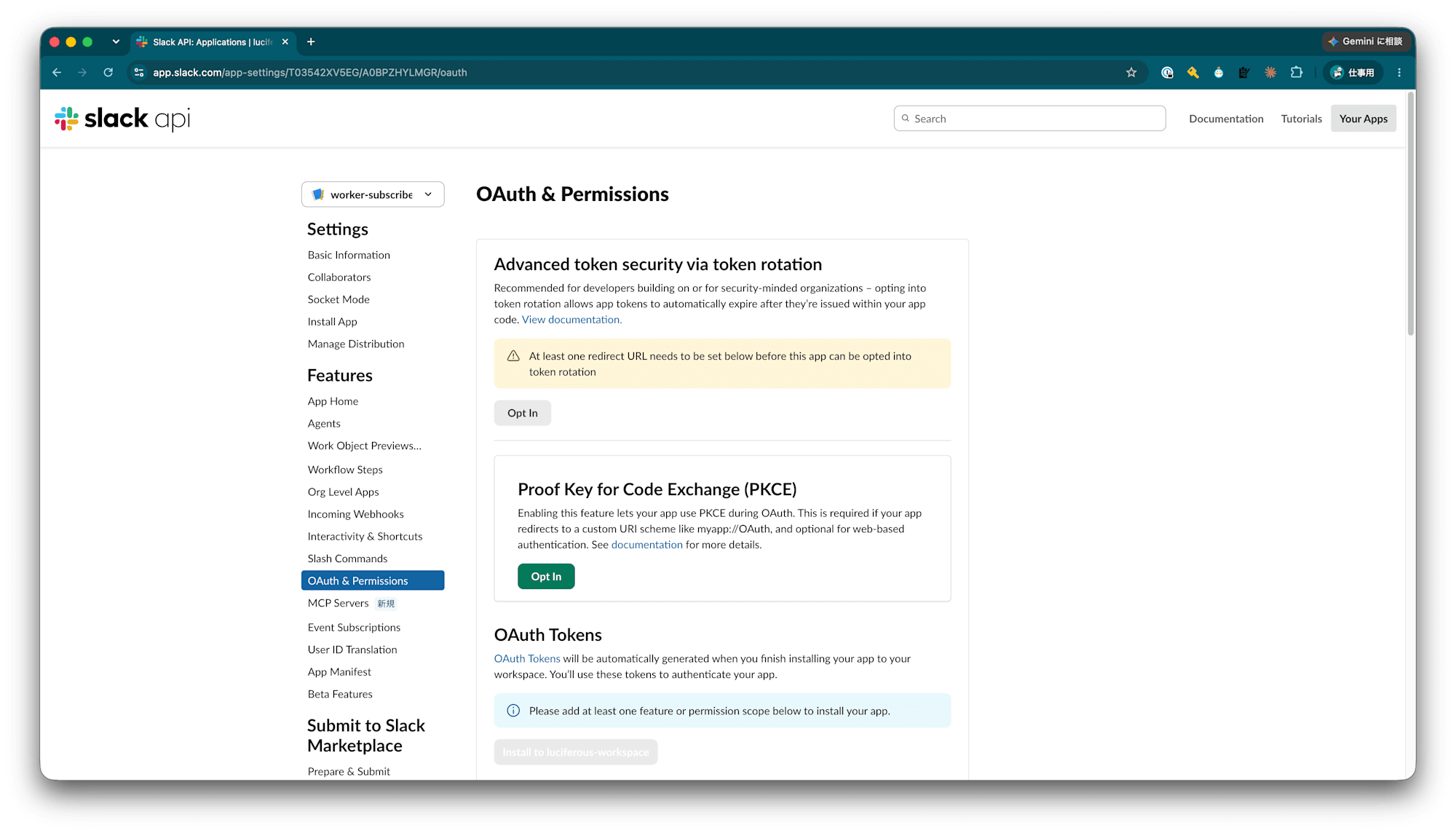Click the green PKCE Opt In button
This screenshot has width=1456, height=833.
coord(546,577)
